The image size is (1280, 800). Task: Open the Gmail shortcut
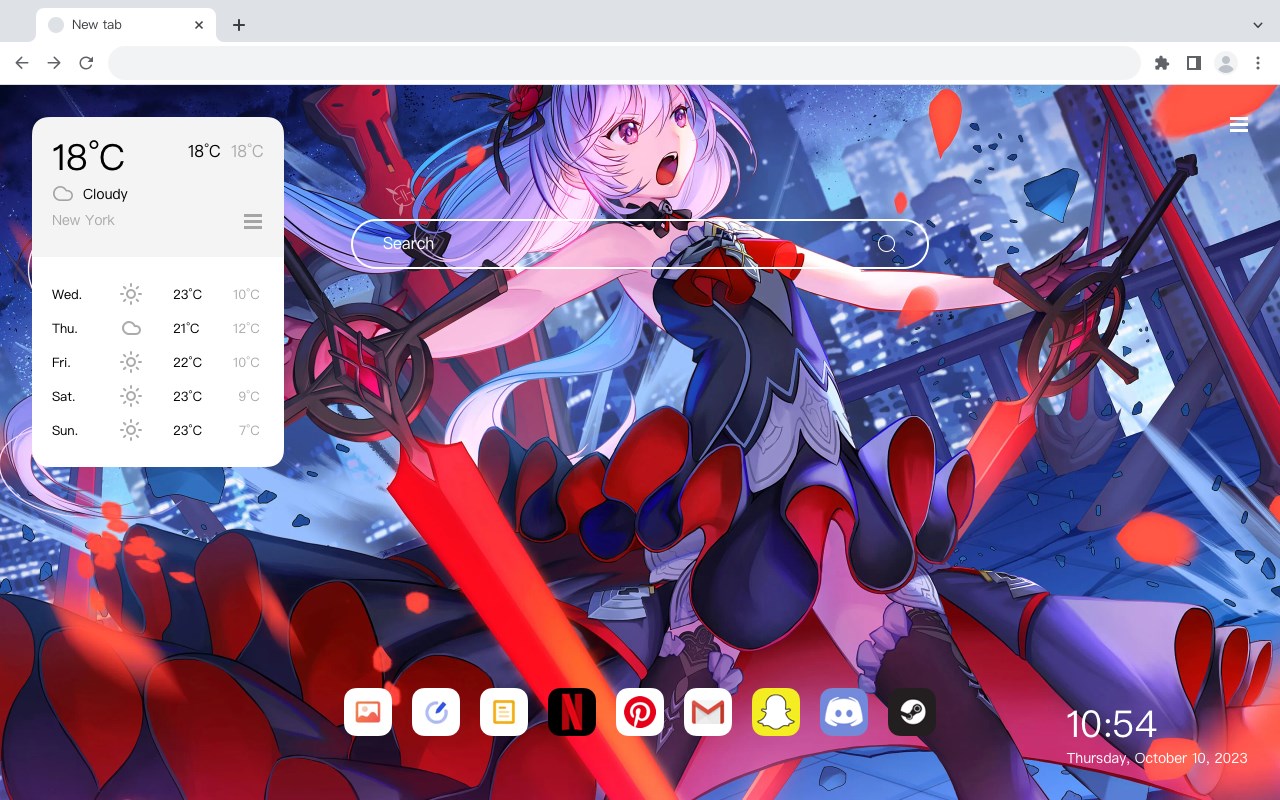pos(708,712)
